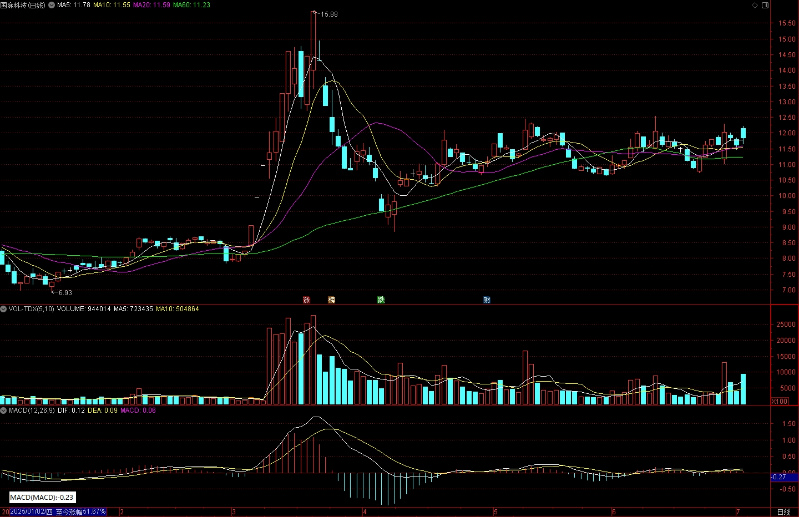Click the 日线 period label at bottom right
This screenshot has height=517, width=799.
click(x=784, y=512)
